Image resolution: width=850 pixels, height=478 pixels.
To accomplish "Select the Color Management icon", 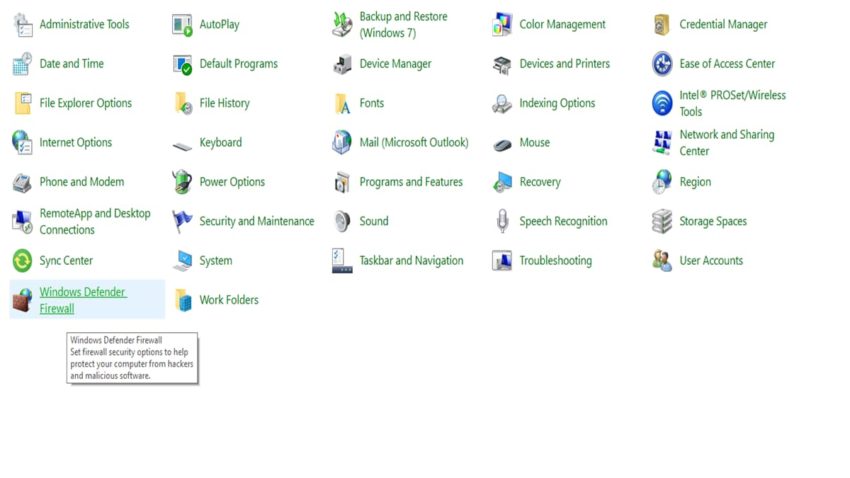I will pyautogui.click(x=502, y=24).
